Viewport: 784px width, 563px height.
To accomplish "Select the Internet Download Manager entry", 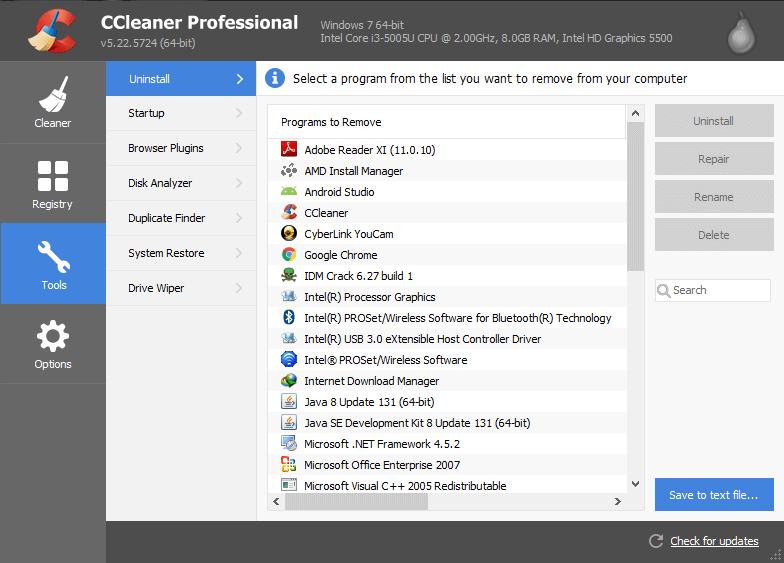I will (448, 380).
